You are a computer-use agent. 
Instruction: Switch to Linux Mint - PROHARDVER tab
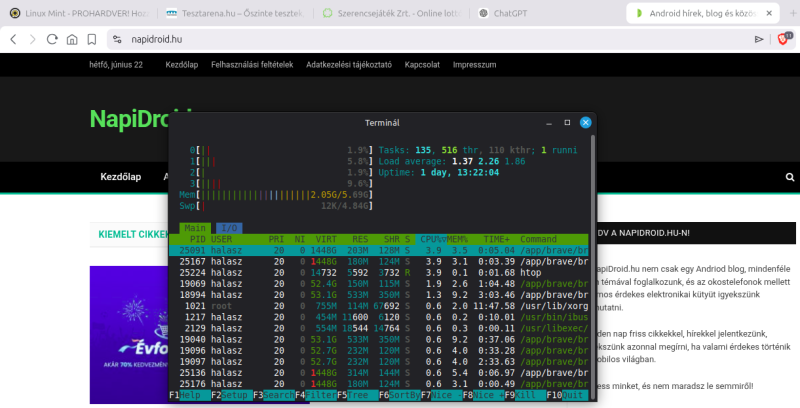tap(80, 13)
